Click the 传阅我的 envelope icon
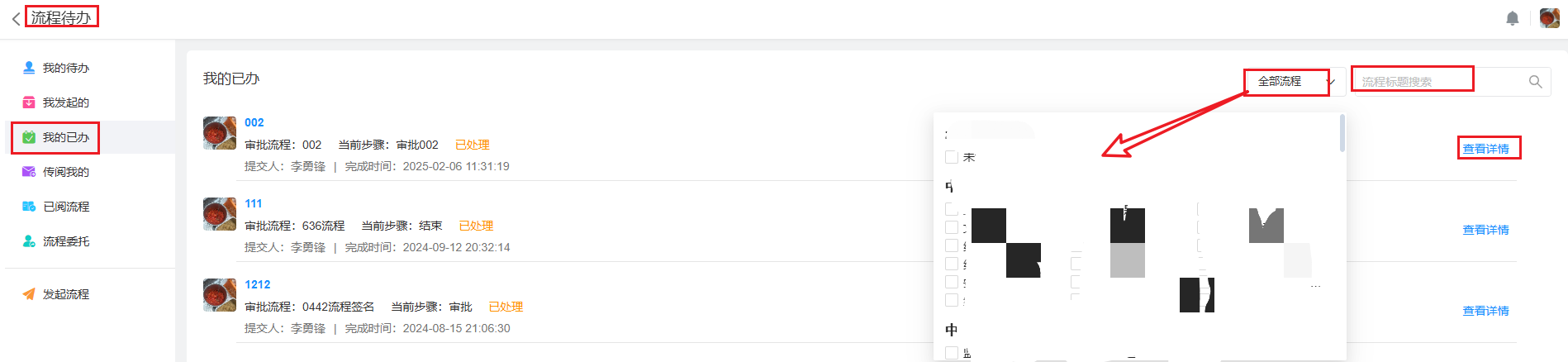Viewport: 1568px width, 362px height. [x=29, y=172]
